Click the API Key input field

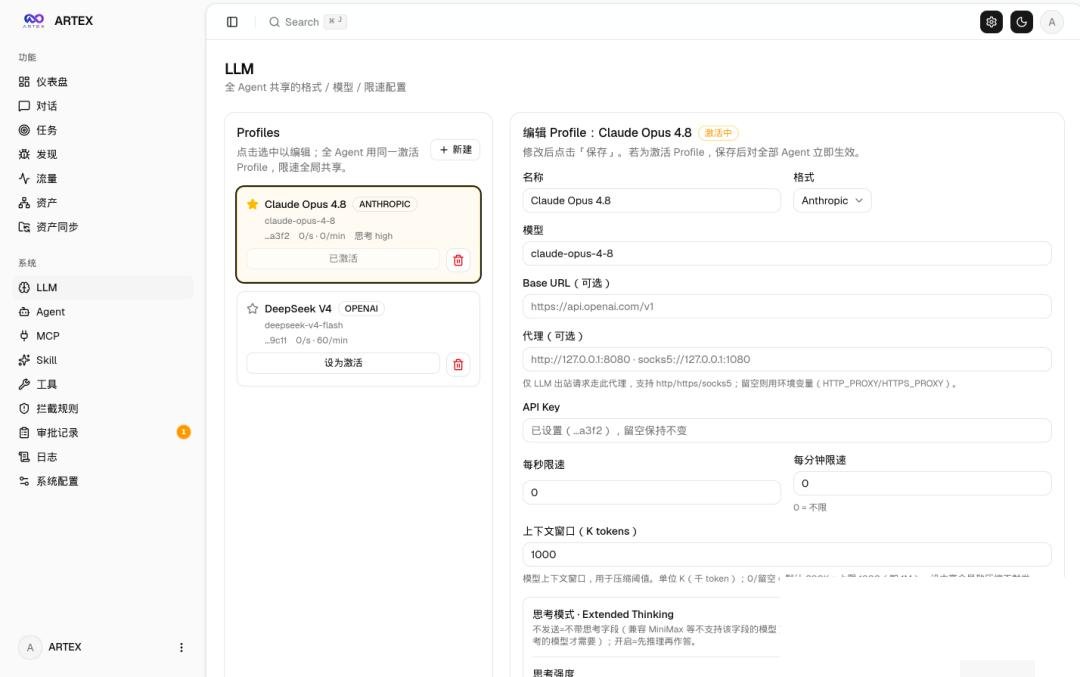787,430
